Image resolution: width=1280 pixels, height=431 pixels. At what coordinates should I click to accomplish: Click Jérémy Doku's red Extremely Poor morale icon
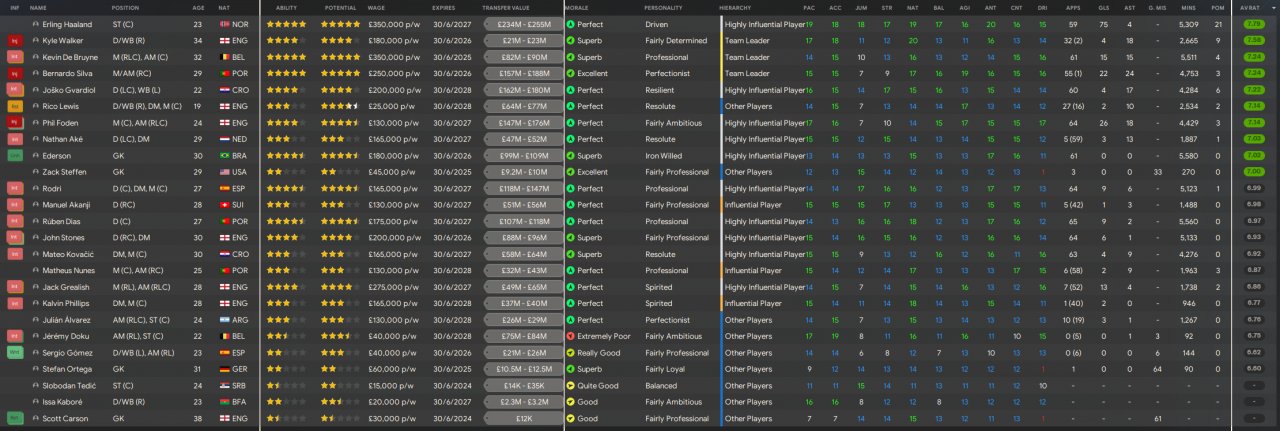[570, 336]
